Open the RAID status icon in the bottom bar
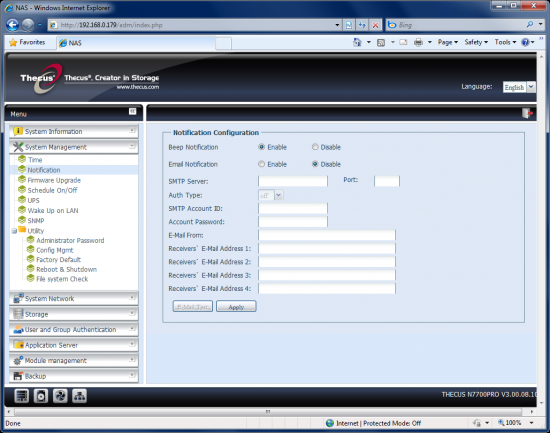 point(21,396)
